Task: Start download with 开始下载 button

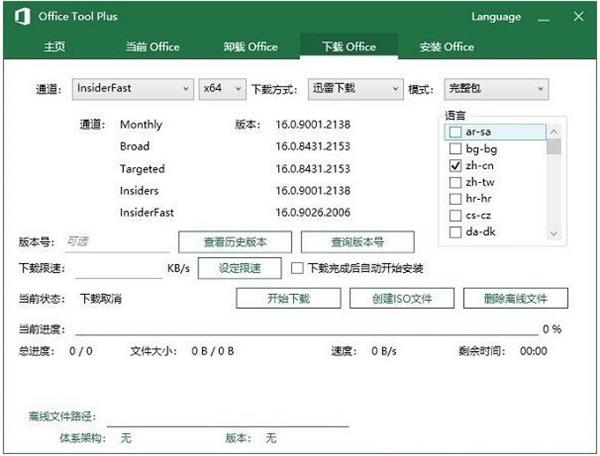Action: click(x=288, y=298)
